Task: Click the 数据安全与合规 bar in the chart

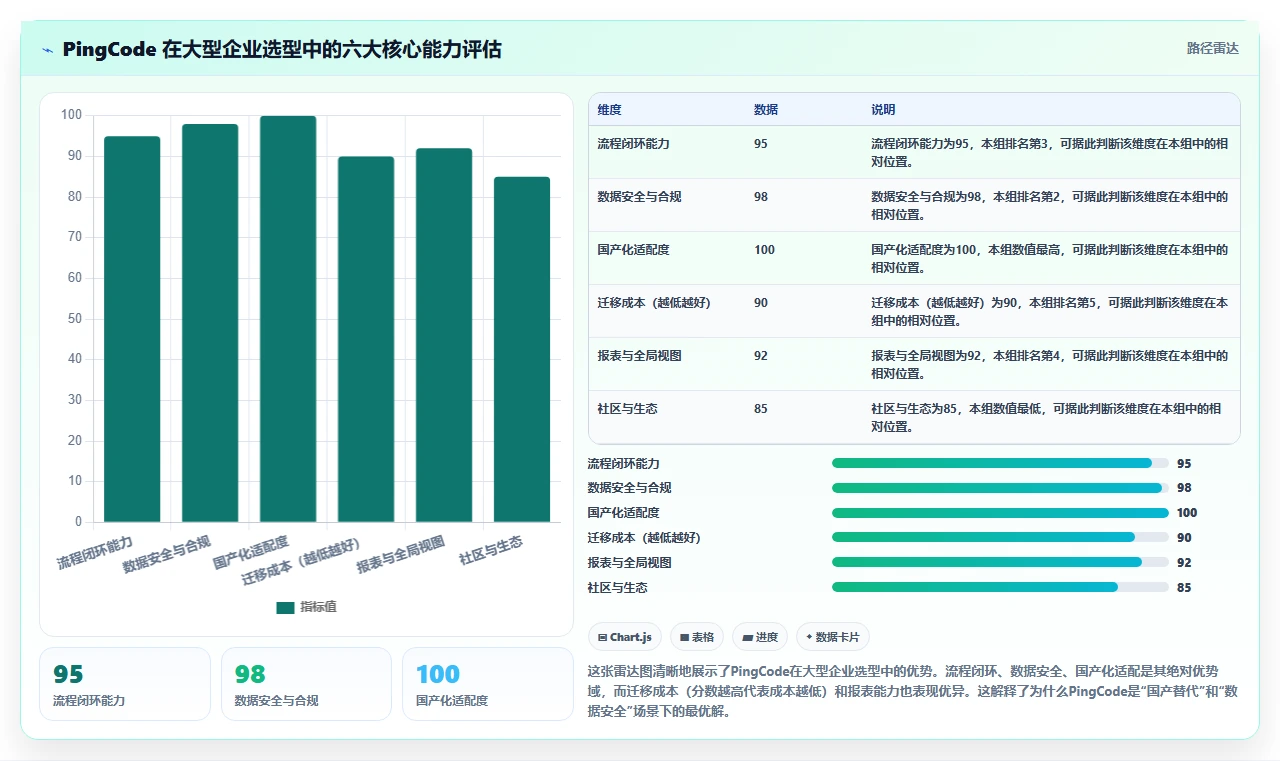Action: (210, 323)
